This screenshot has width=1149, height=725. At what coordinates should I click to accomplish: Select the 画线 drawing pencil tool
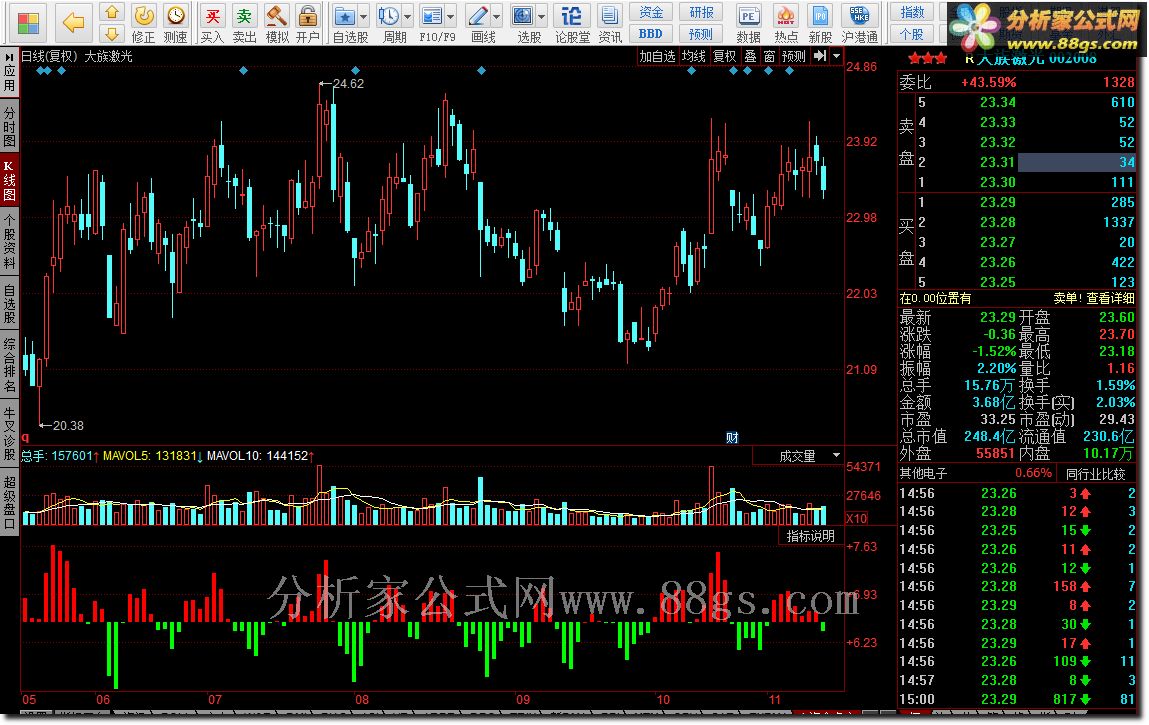(x=478, y=16)
